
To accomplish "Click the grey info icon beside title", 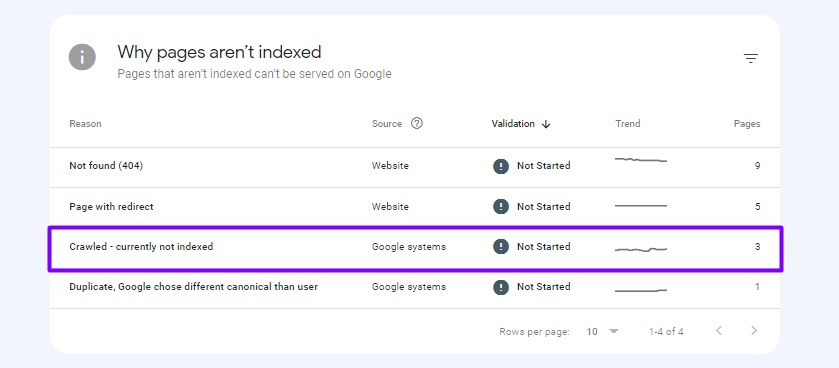I will click(82, 57).
